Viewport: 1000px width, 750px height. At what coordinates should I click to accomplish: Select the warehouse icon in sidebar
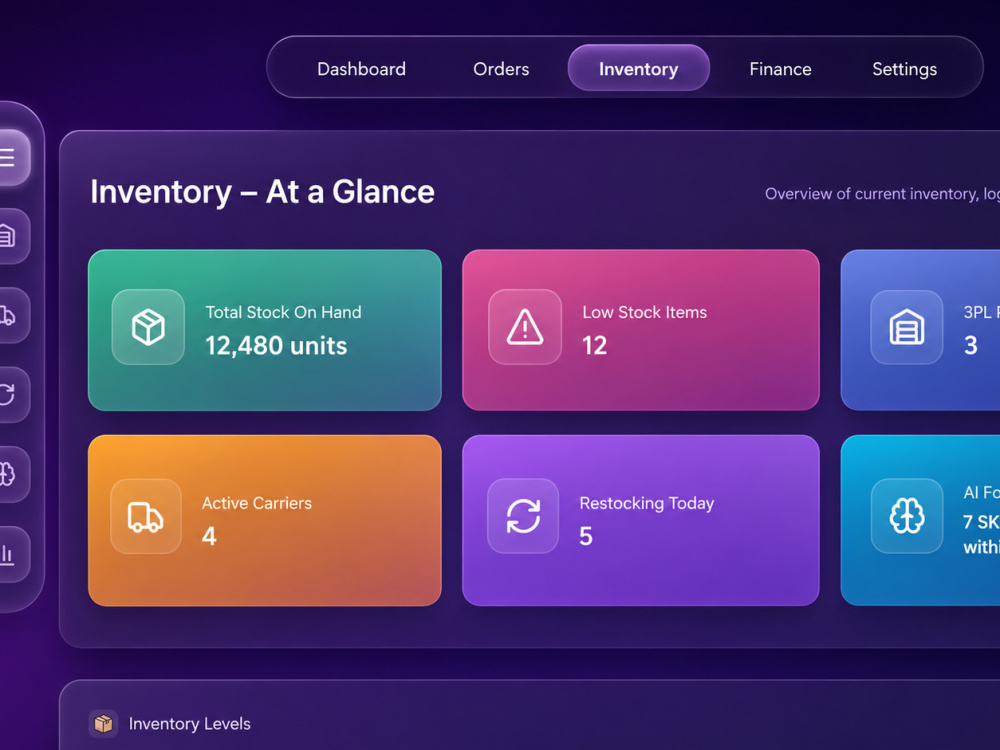(x=9, y=236)
